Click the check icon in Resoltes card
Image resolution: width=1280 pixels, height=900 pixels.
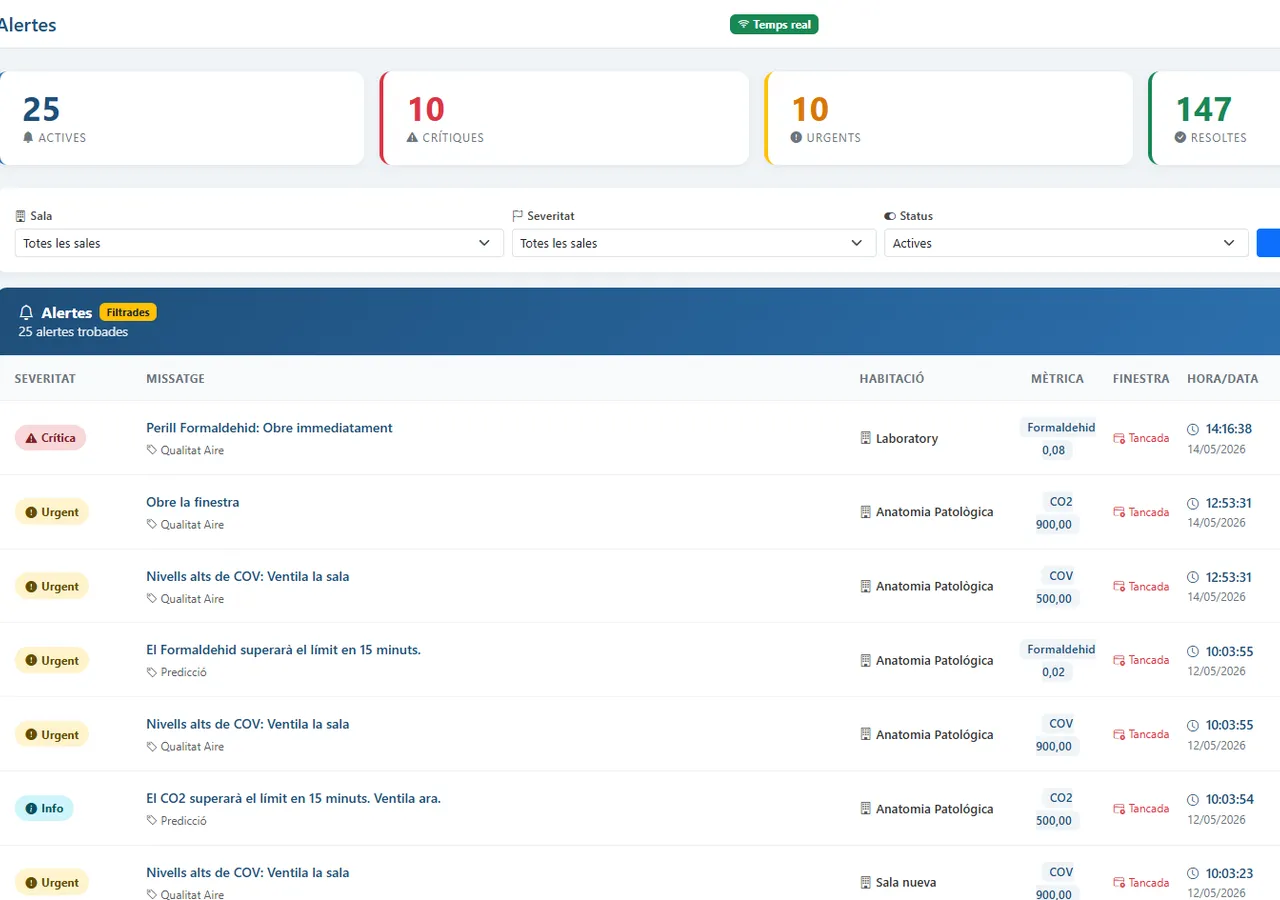(1180, 137)
